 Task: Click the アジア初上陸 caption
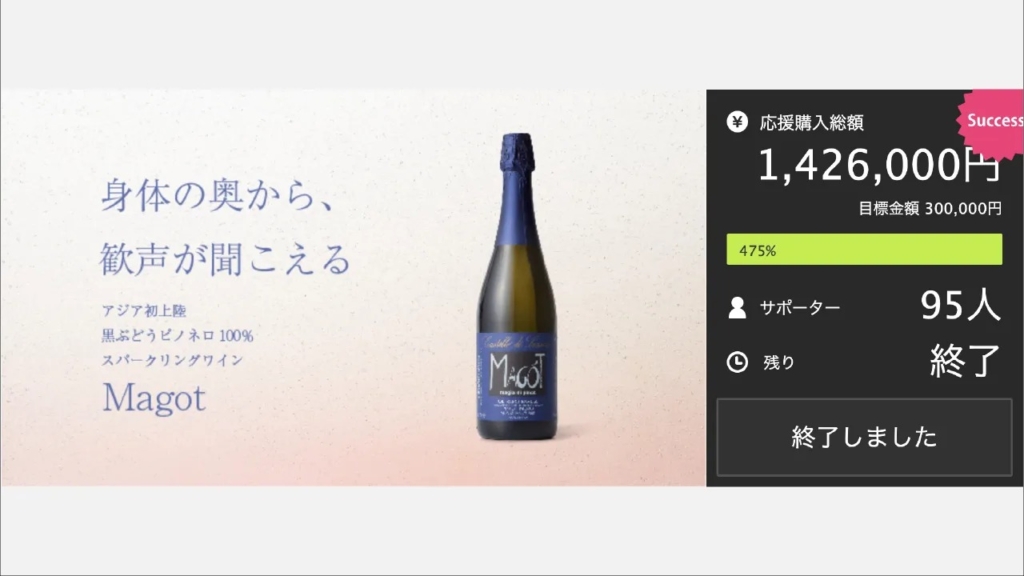click(144, 311)
